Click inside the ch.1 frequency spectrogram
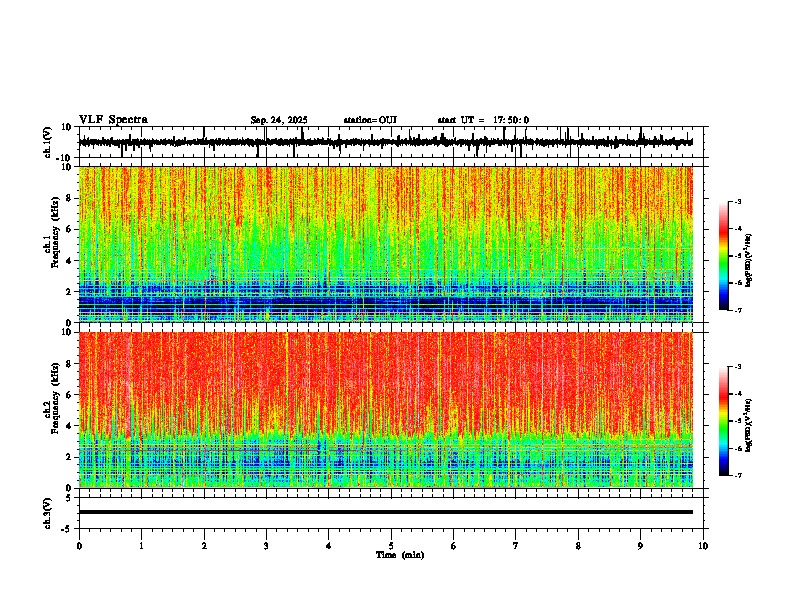Viewport: 792px width, 612px height. pyautogui.click(x=386, y=244)
